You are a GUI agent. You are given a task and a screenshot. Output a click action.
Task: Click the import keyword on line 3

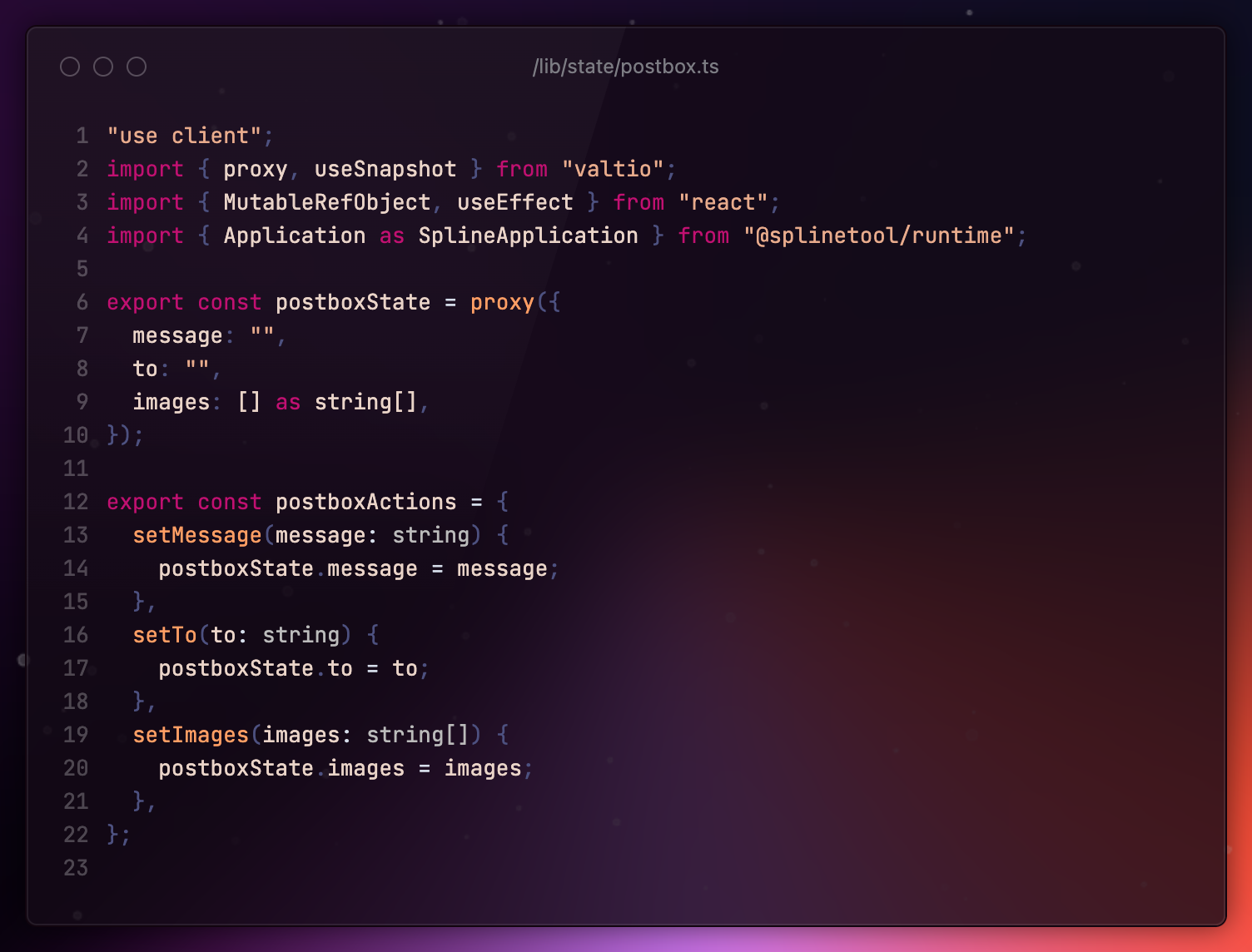[x=145, y=202]
